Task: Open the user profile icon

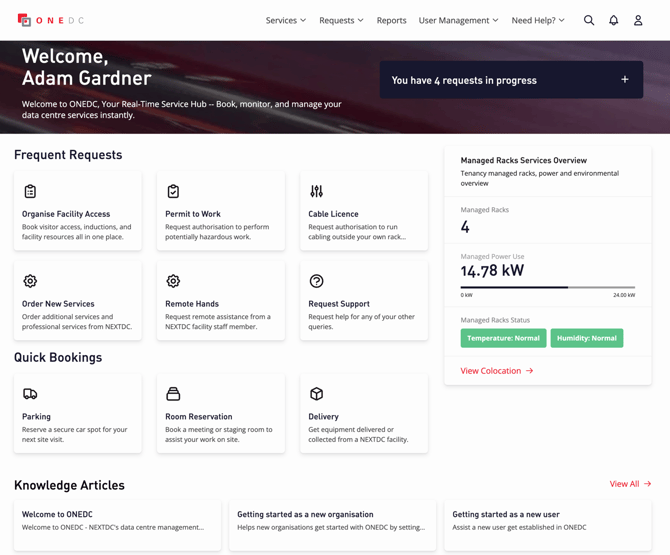Action: [x=638, y=20]
